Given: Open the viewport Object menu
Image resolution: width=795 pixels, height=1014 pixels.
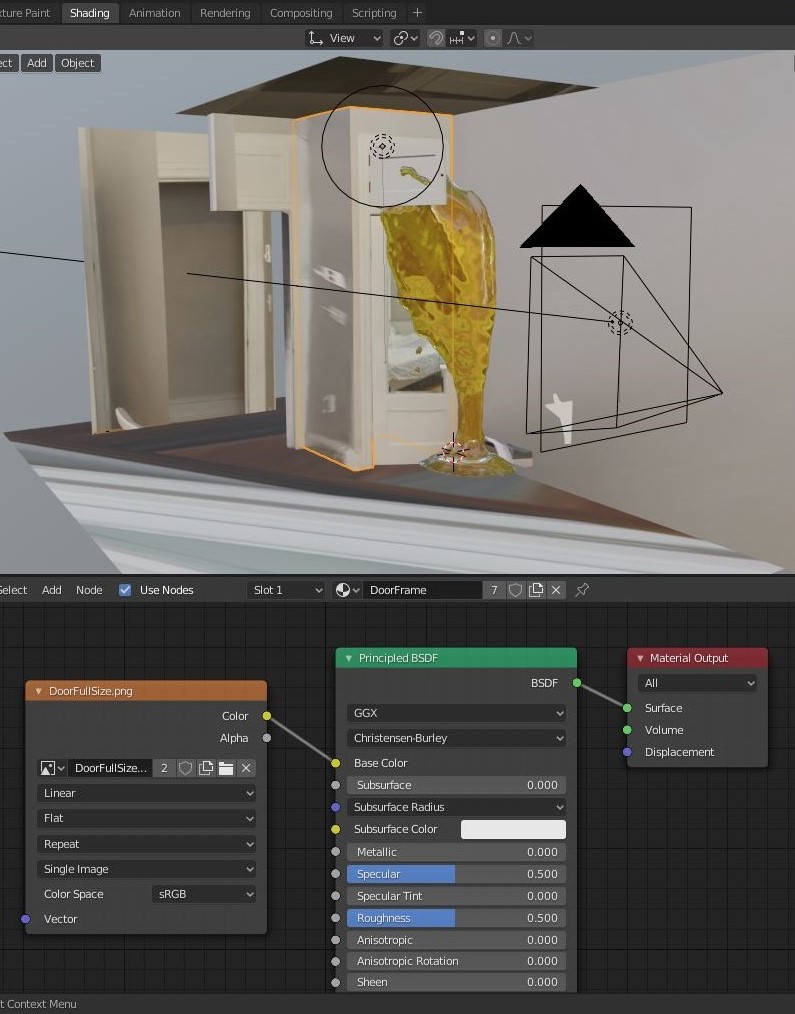Looking at the screenshot, I should 78,63.
